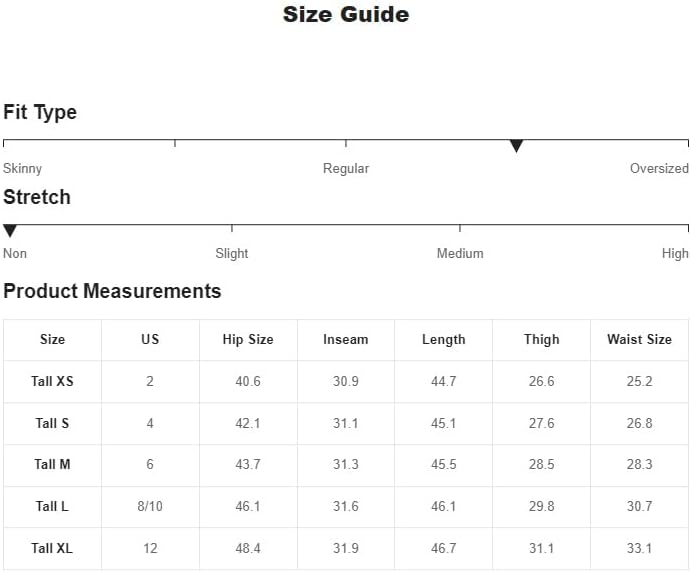
Task: Click the 8/10 US size cell
Action: coord(150,507)
